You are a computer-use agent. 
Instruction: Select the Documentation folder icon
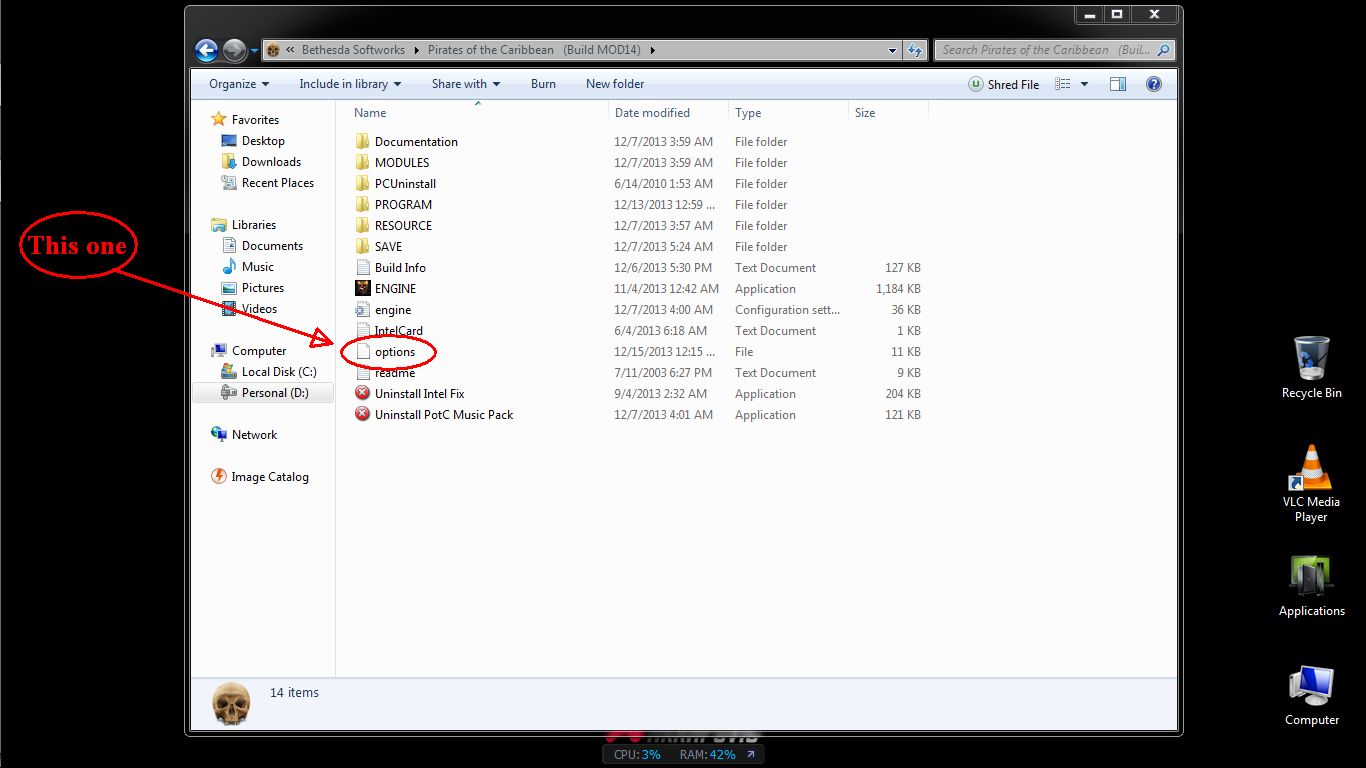pos(363,142)
